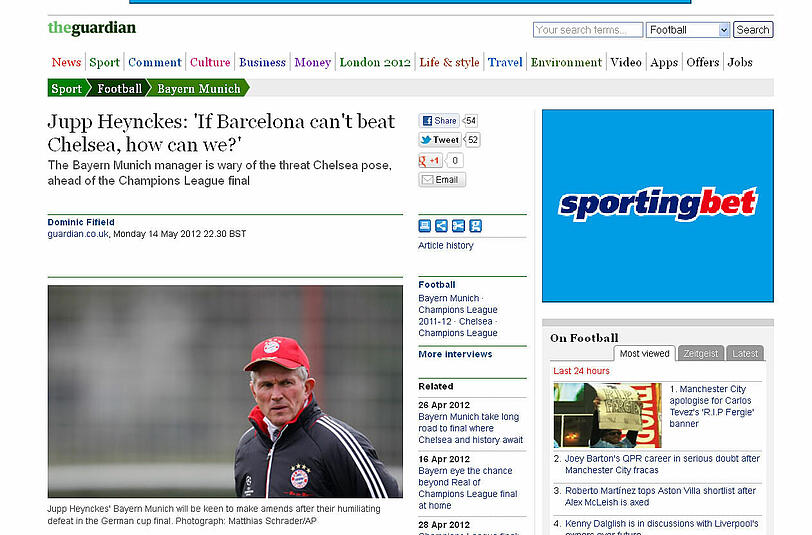Click the Sport breadcrumb
Image resolution: width=812 pixels, height=535 pixels.
(66, 89)
